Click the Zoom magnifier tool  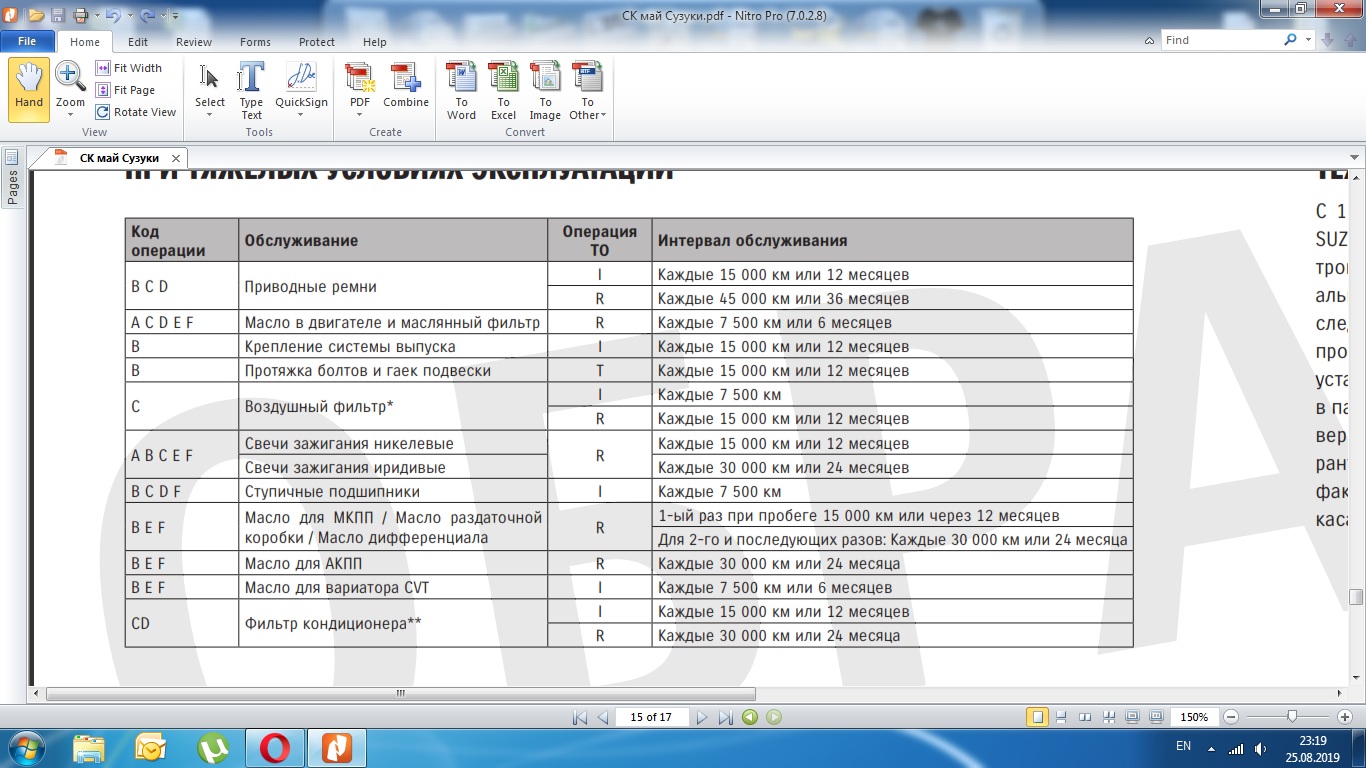coord(70,76)
